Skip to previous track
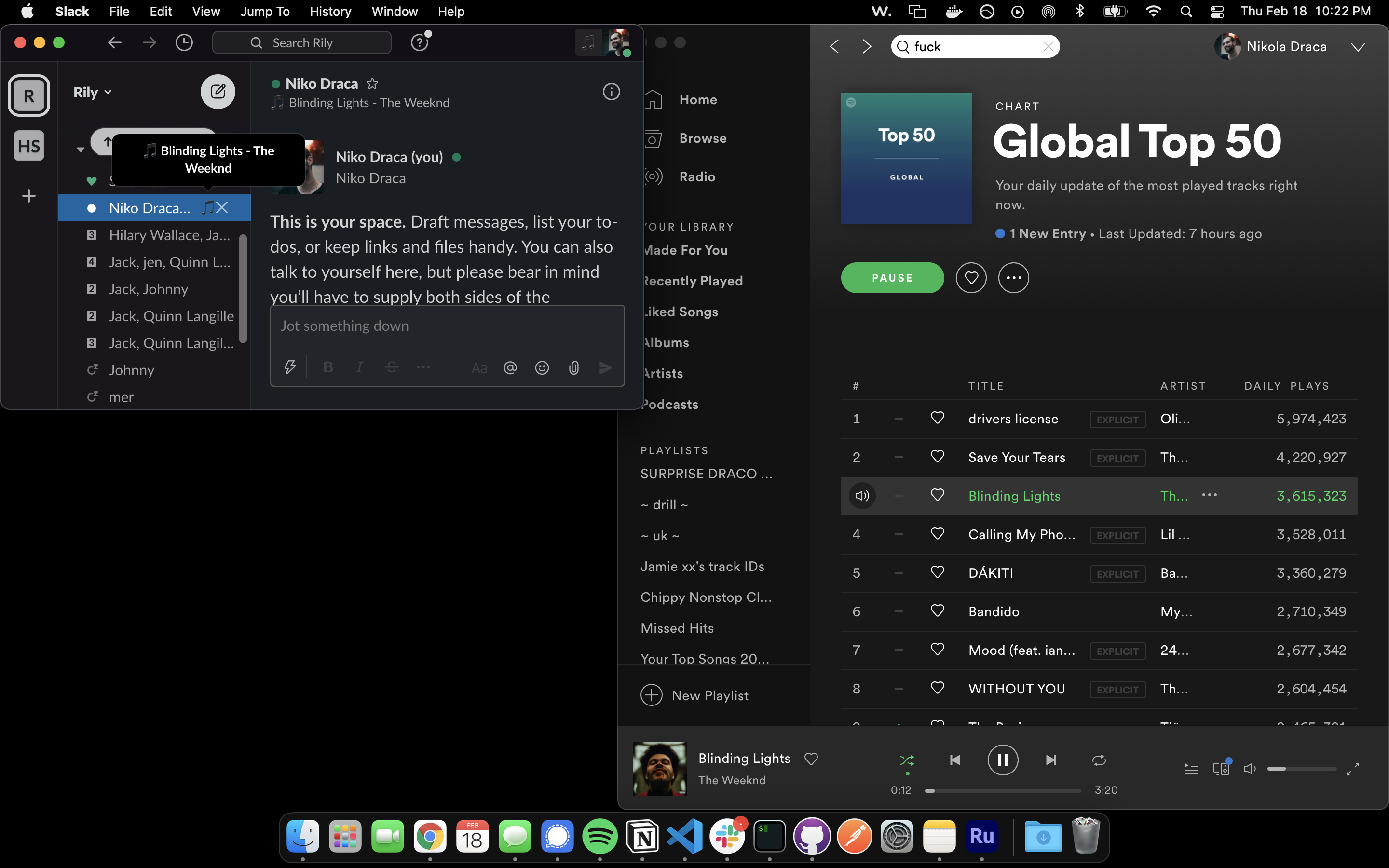This screenshot has width=1389, height=868. [955, 760]
